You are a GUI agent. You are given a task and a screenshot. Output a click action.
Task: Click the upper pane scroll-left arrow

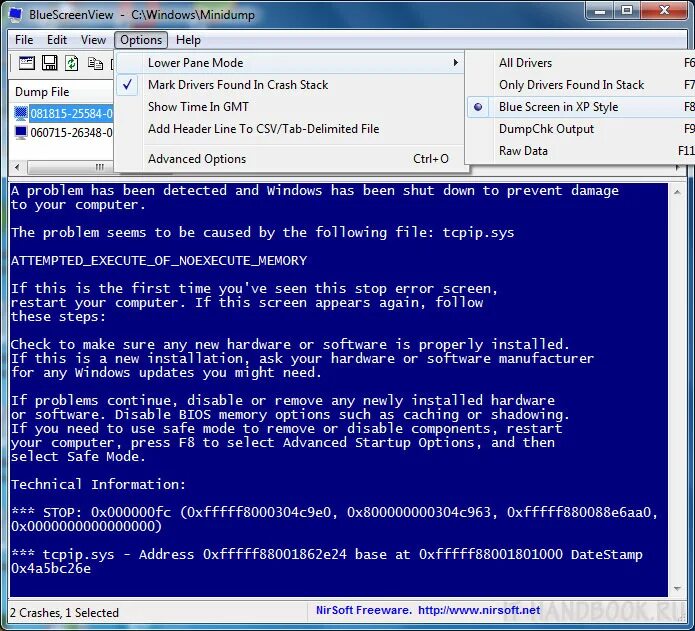(x=17, y=167)
